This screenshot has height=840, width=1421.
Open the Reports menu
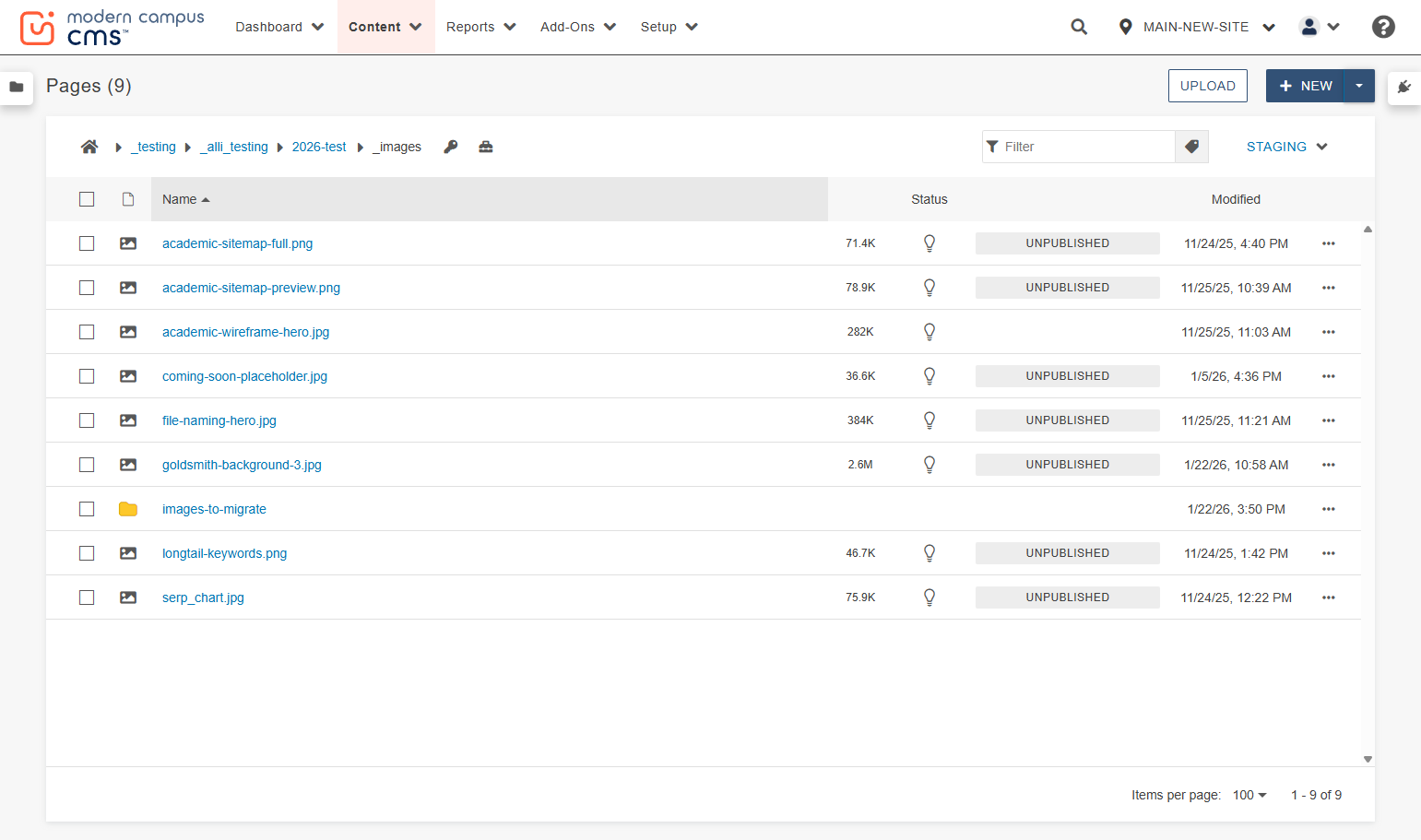pos(481,27)
